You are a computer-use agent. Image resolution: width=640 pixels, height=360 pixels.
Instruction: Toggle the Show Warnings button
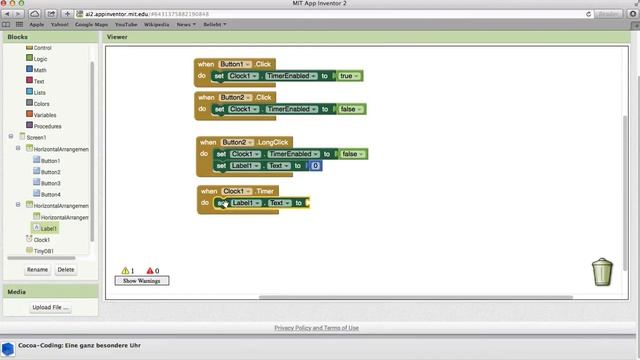click(x=142, y=281)
